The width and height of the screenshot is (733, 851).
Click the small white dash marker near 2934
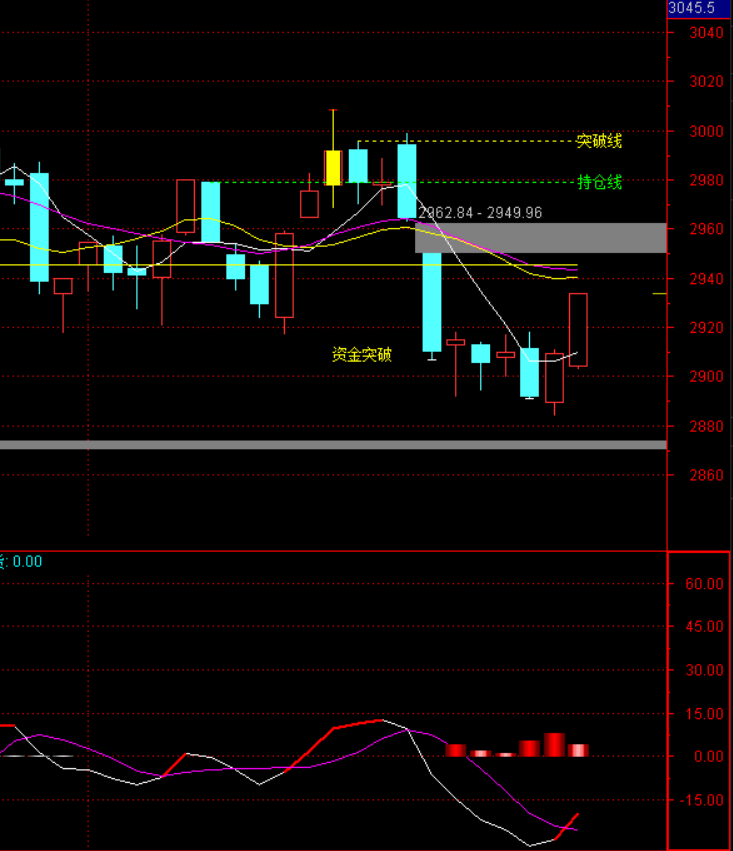[660, 293]
